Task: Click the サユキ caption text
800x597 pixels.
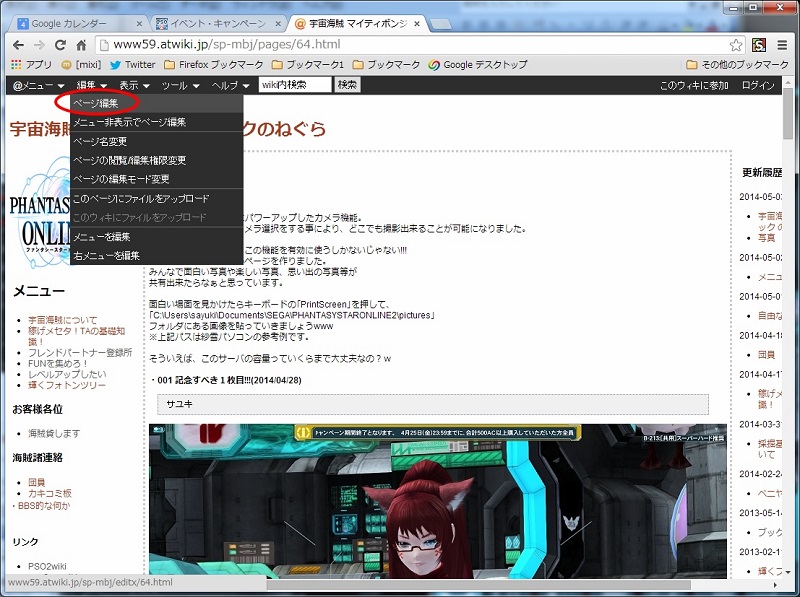Action: pyautogui.click(x=180, y=404)
